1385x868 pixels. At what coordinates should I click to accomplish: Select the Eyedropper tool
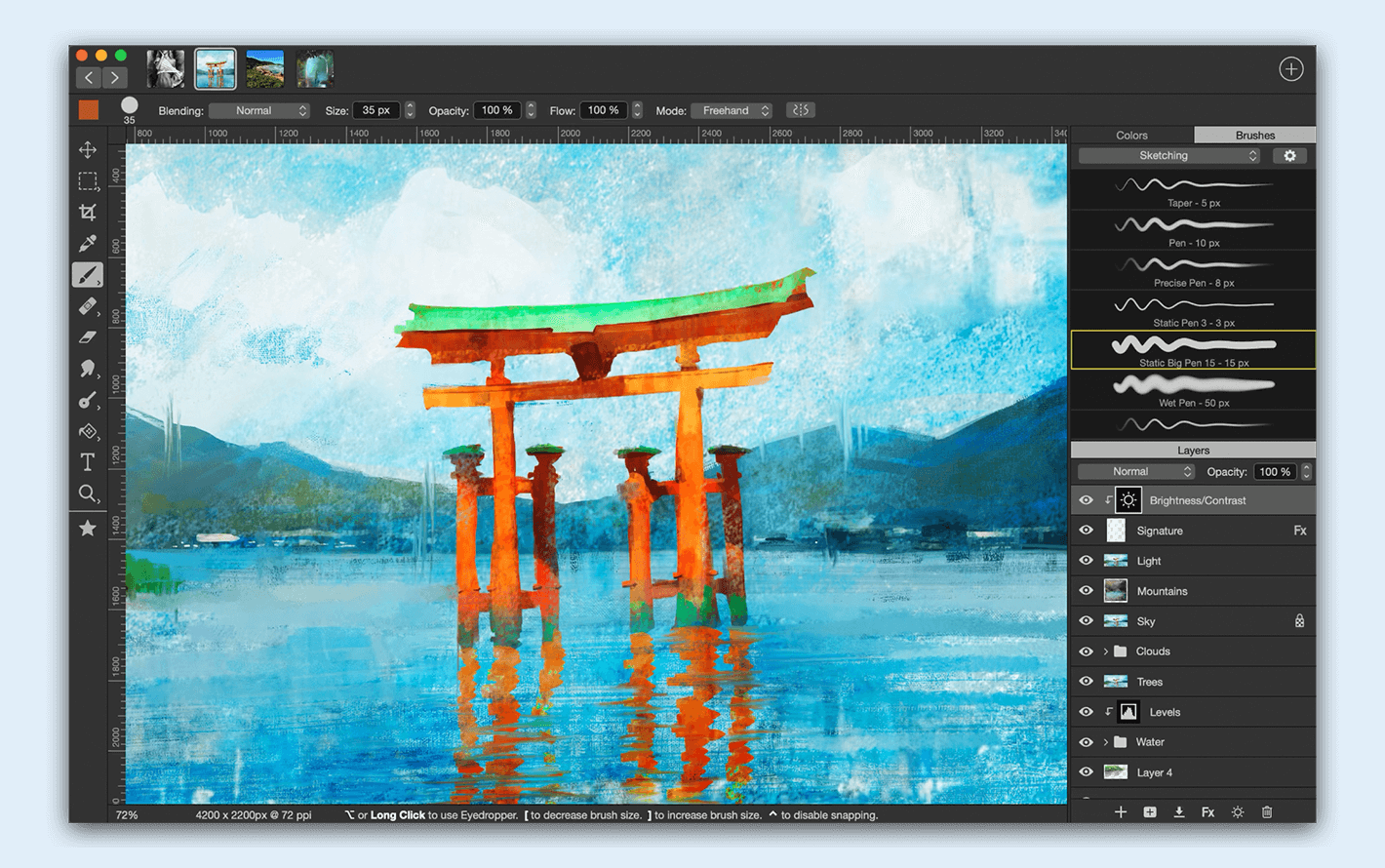click(x=88, y=244)
